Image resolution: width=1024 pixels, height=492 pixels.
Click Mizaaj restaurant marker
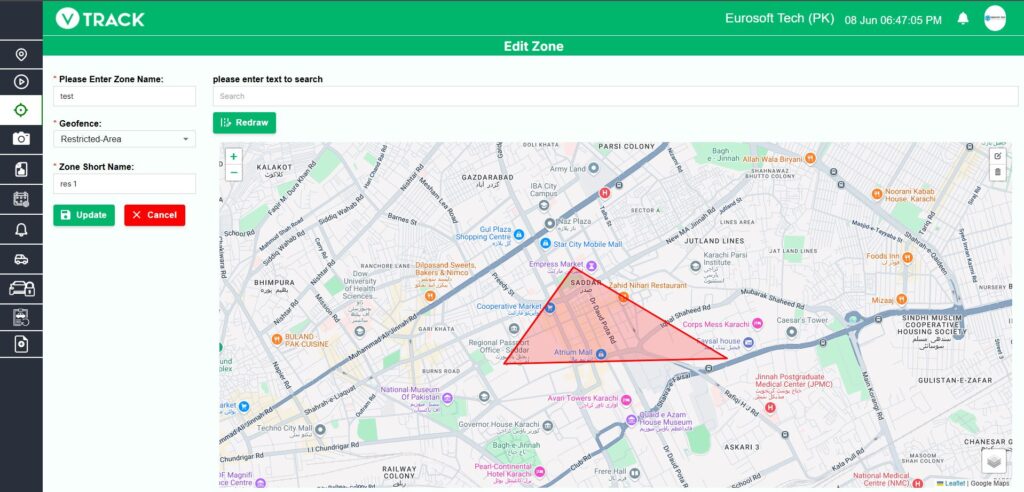click(901, 299)
